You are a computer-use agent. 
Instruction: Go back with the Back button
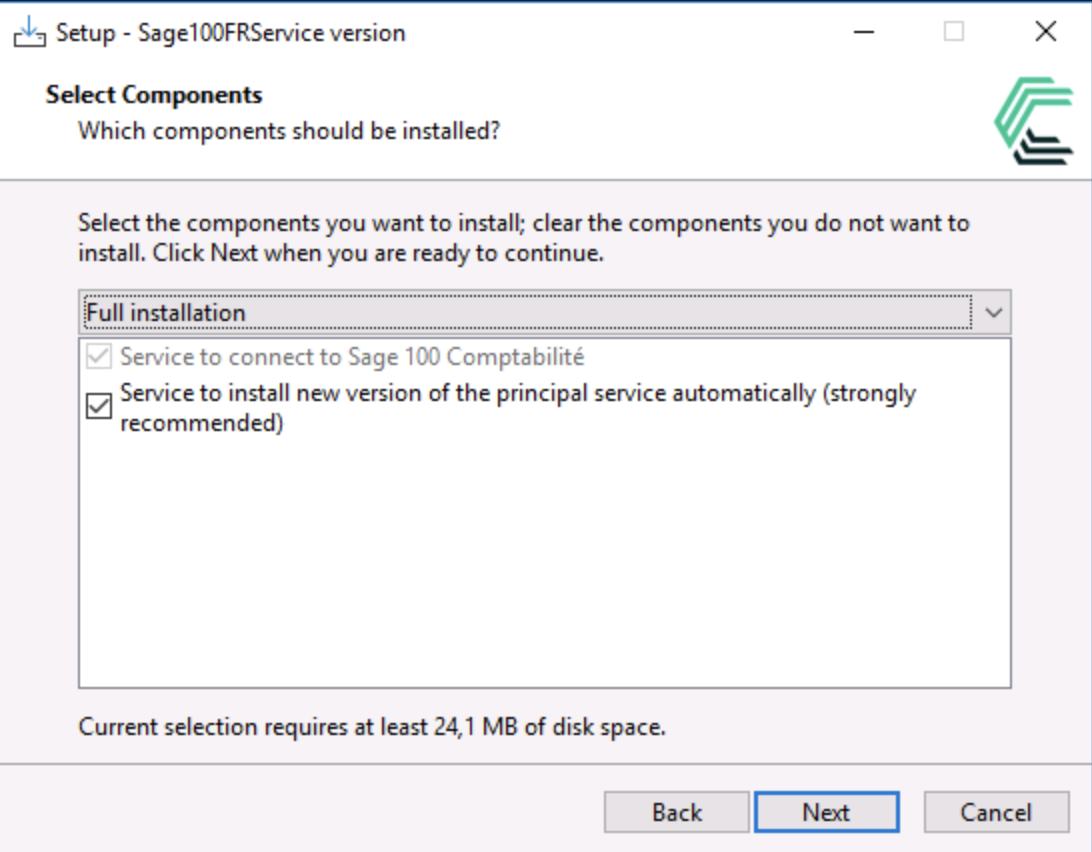click(x=676, y=812)
